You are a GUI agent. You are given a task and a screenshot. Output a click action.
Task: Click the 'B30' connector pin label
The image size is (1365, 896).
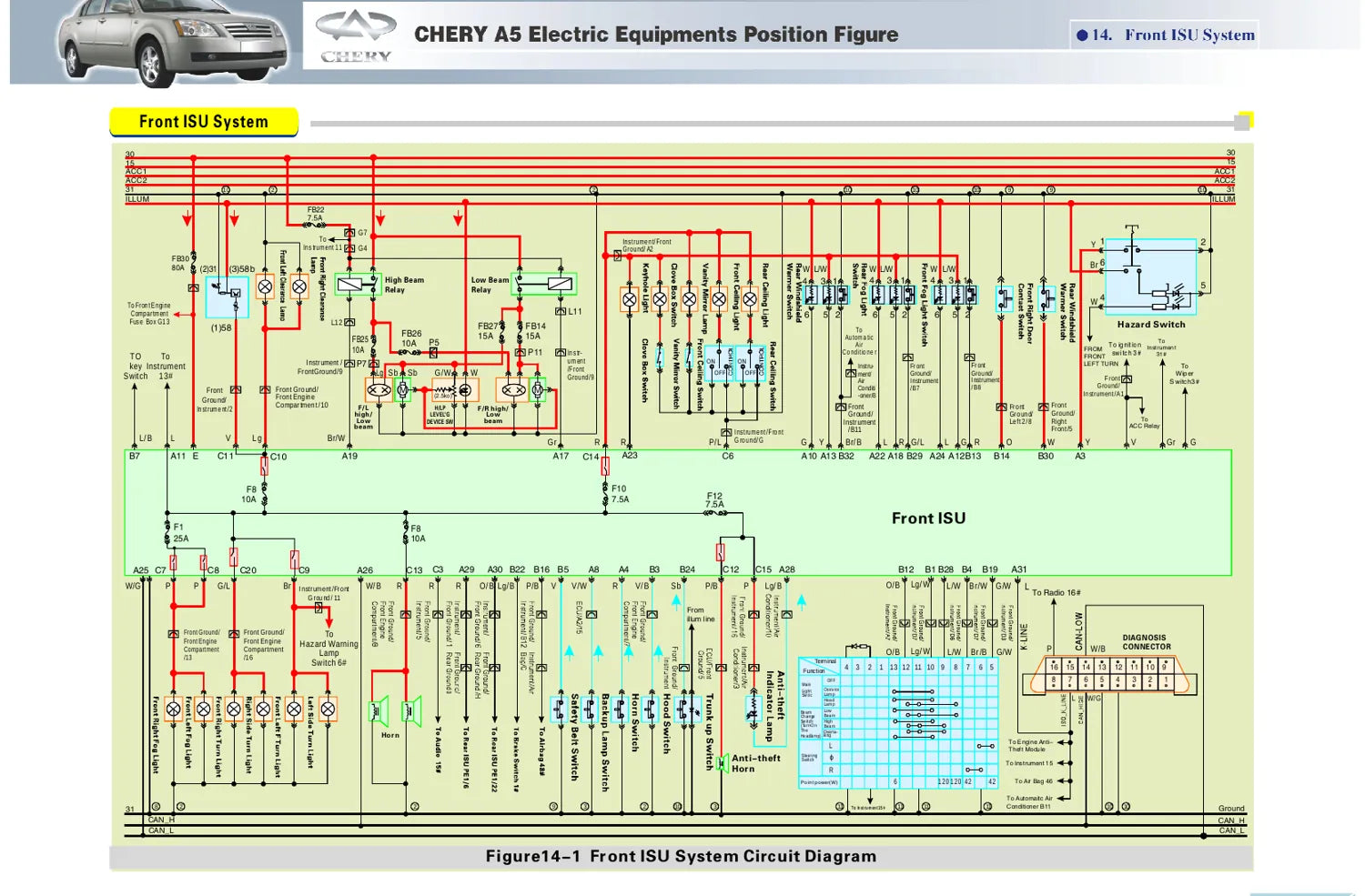coord(1046,457)
